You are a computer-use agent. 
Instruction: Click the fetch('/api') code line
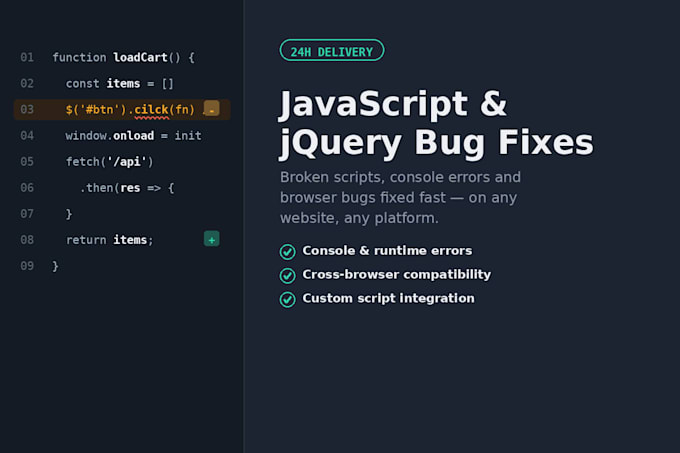tap(110, 162)
